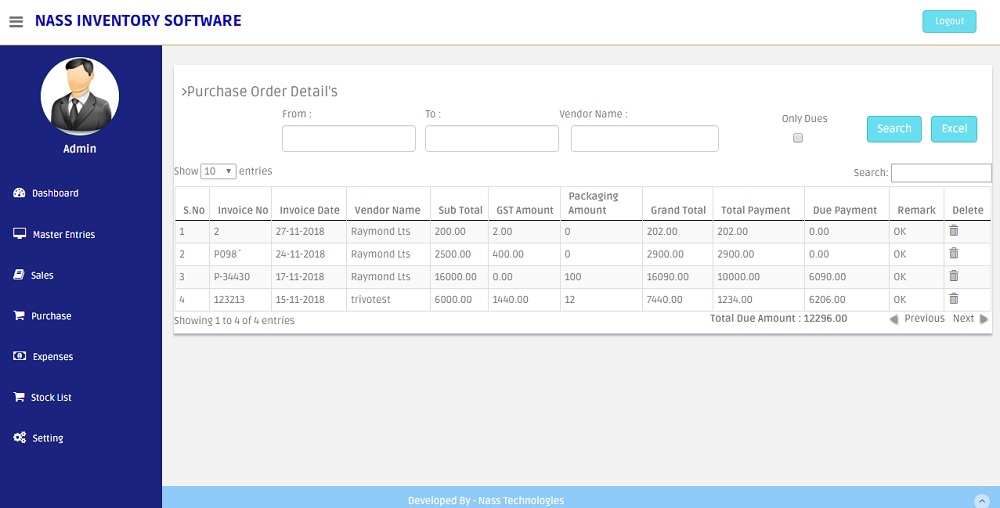Viewport: 1000px width, 508px height.
Task: Click the Expenses money icon
Action: [x=19, y=356]
